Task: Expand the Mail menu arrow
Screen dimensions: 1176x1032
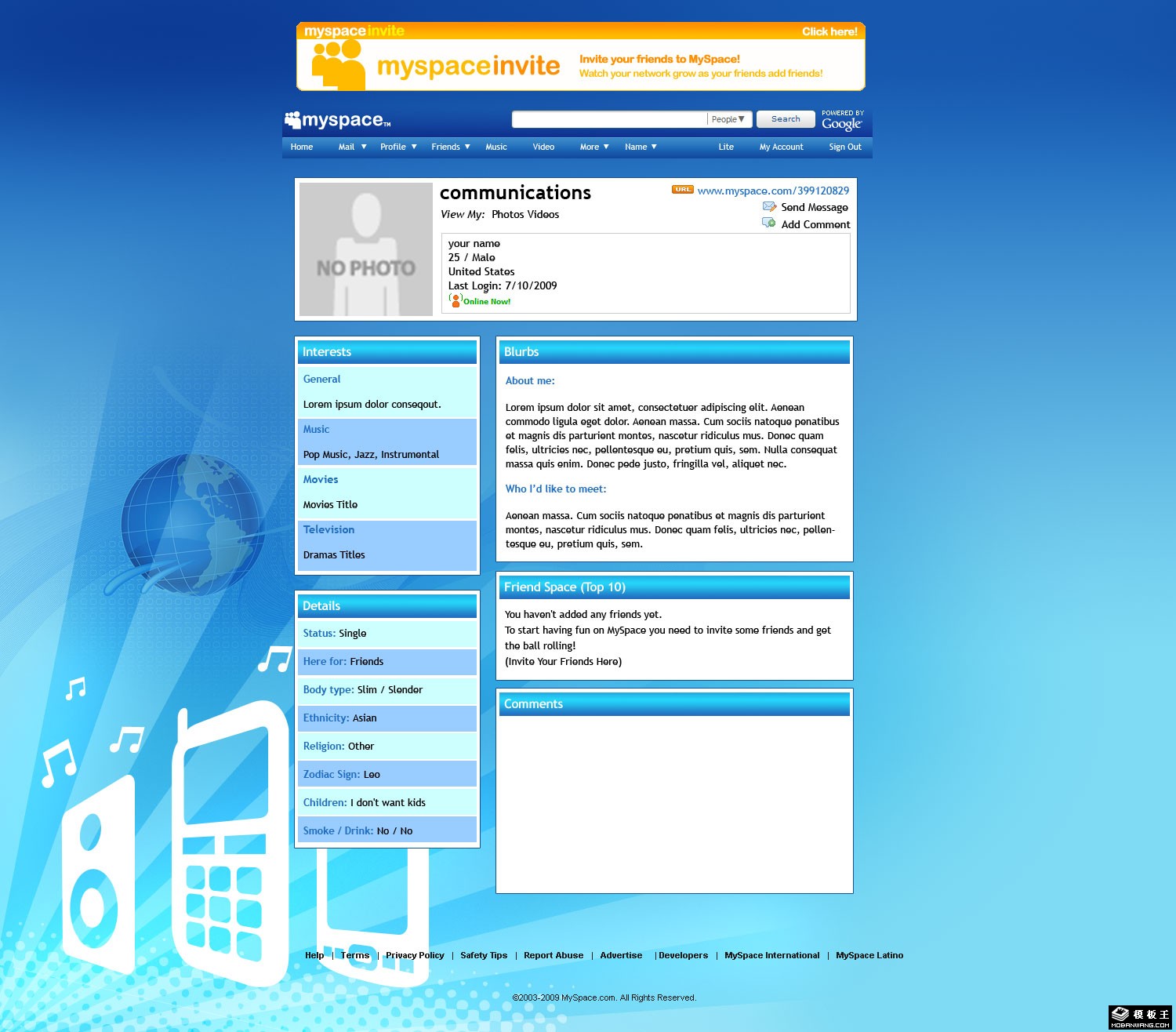Action: coord(364,147)
